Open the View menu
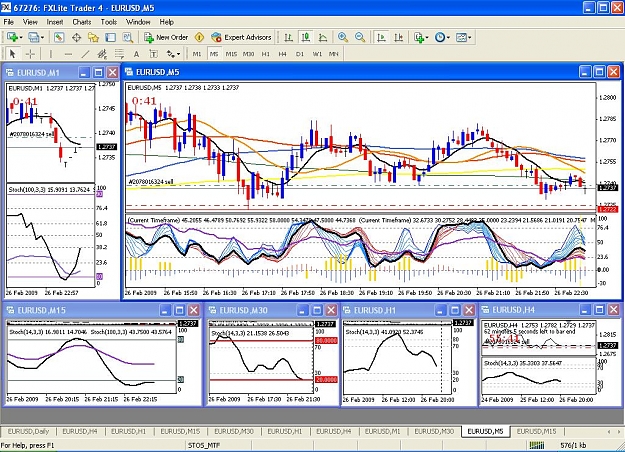 click(30, 22)
